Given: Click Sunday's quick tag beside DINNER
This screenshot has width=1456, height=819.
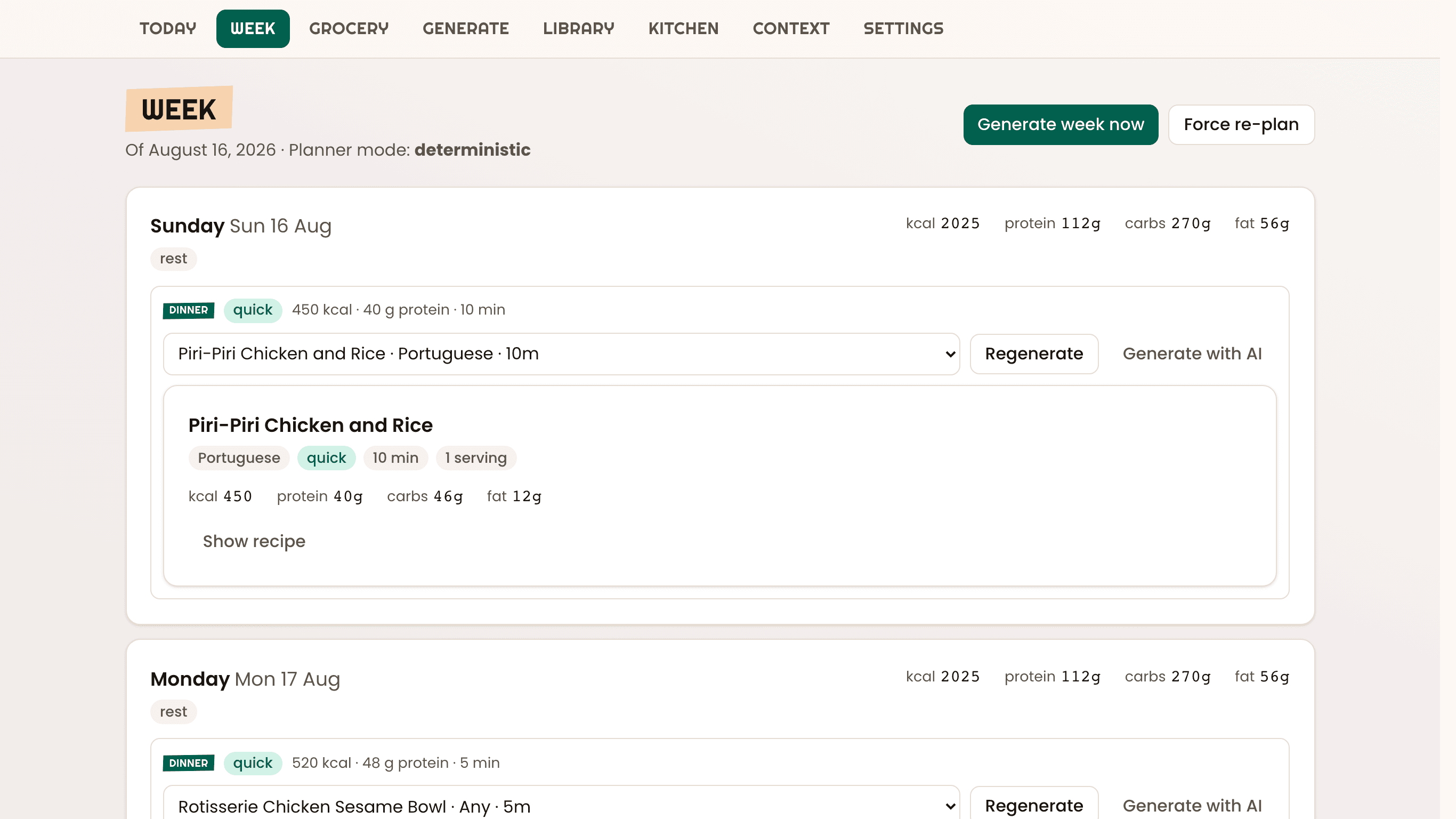Looking at the screenshot, I should coord(253,310).
